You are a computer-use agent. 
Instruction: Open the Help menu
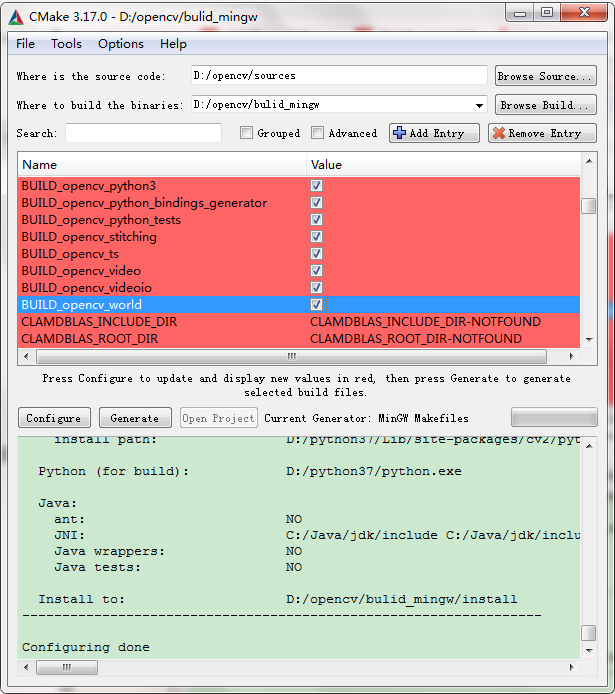[173, 44]
